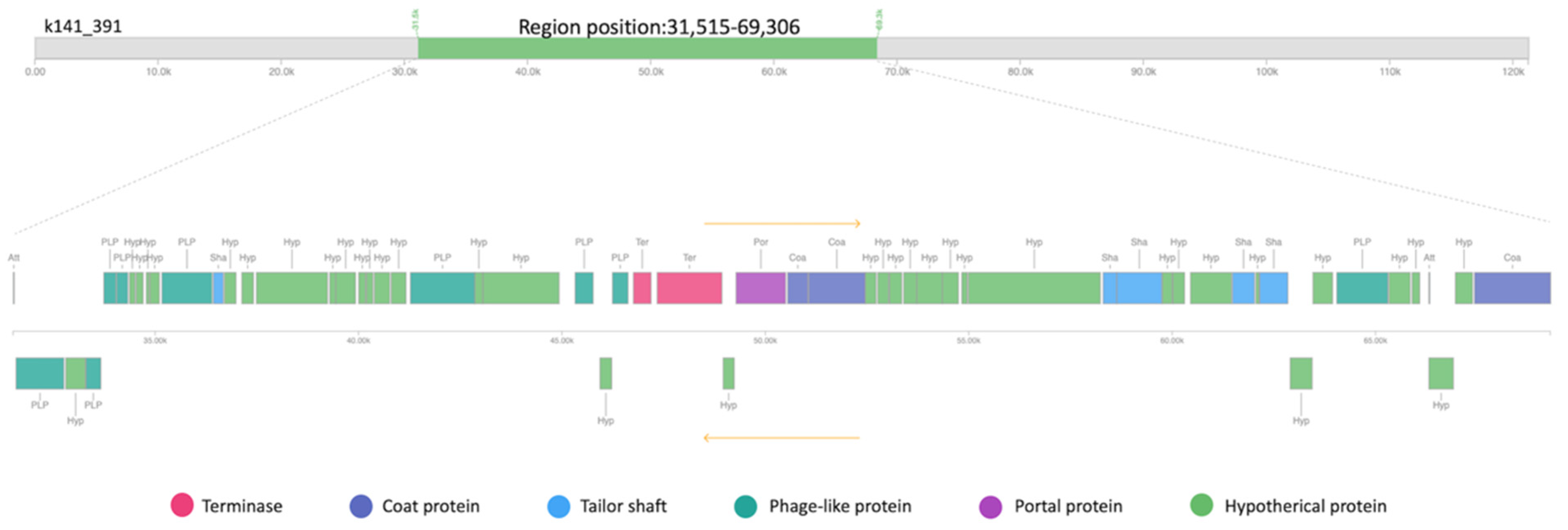Select the purple Portal protein legend dot
This screenshot has width=1568, height=530.
point(990,506)
